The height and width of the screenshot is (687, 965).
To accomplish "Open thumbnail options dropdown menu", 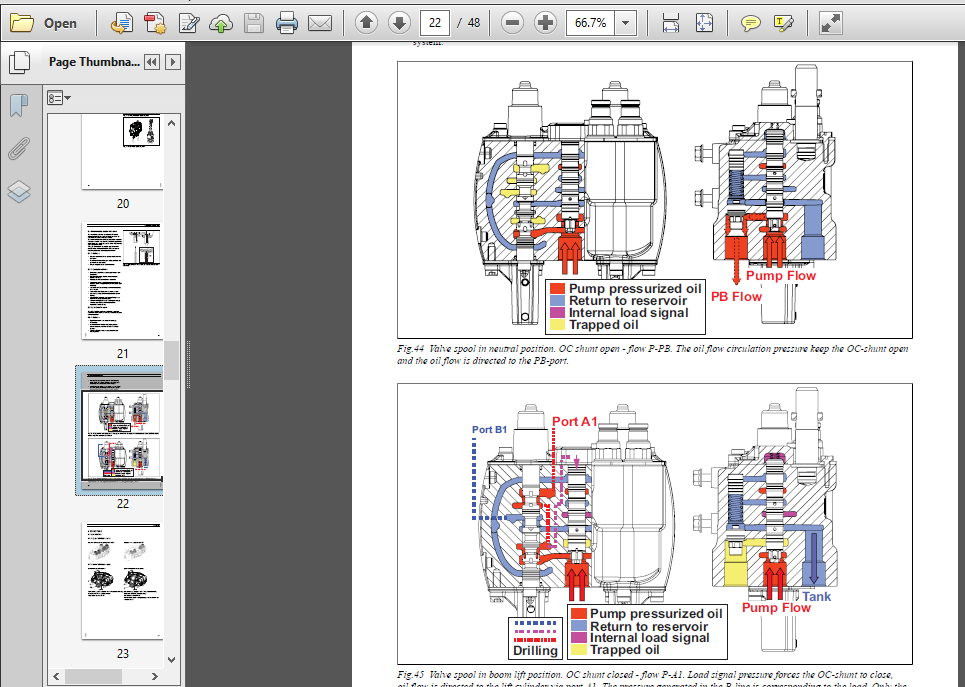I will 58,98.
